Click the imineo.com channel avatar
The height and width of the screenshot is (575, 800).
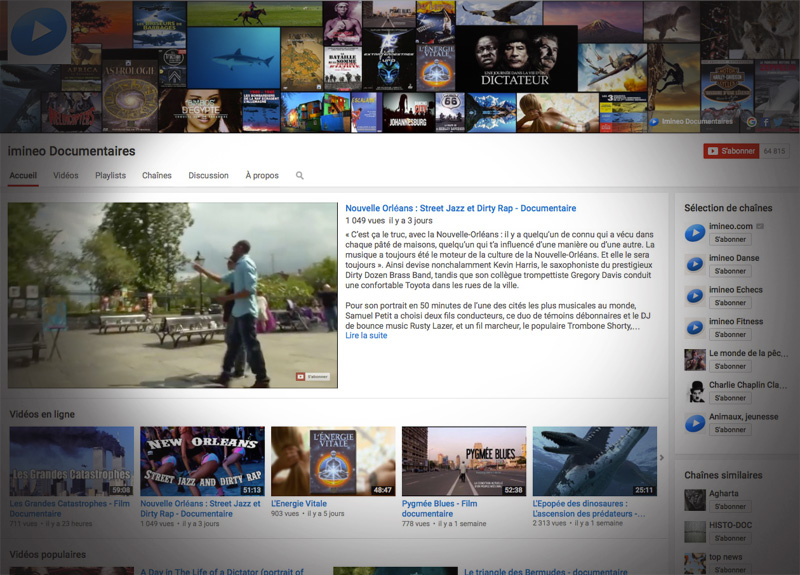(x=694, y=233)
